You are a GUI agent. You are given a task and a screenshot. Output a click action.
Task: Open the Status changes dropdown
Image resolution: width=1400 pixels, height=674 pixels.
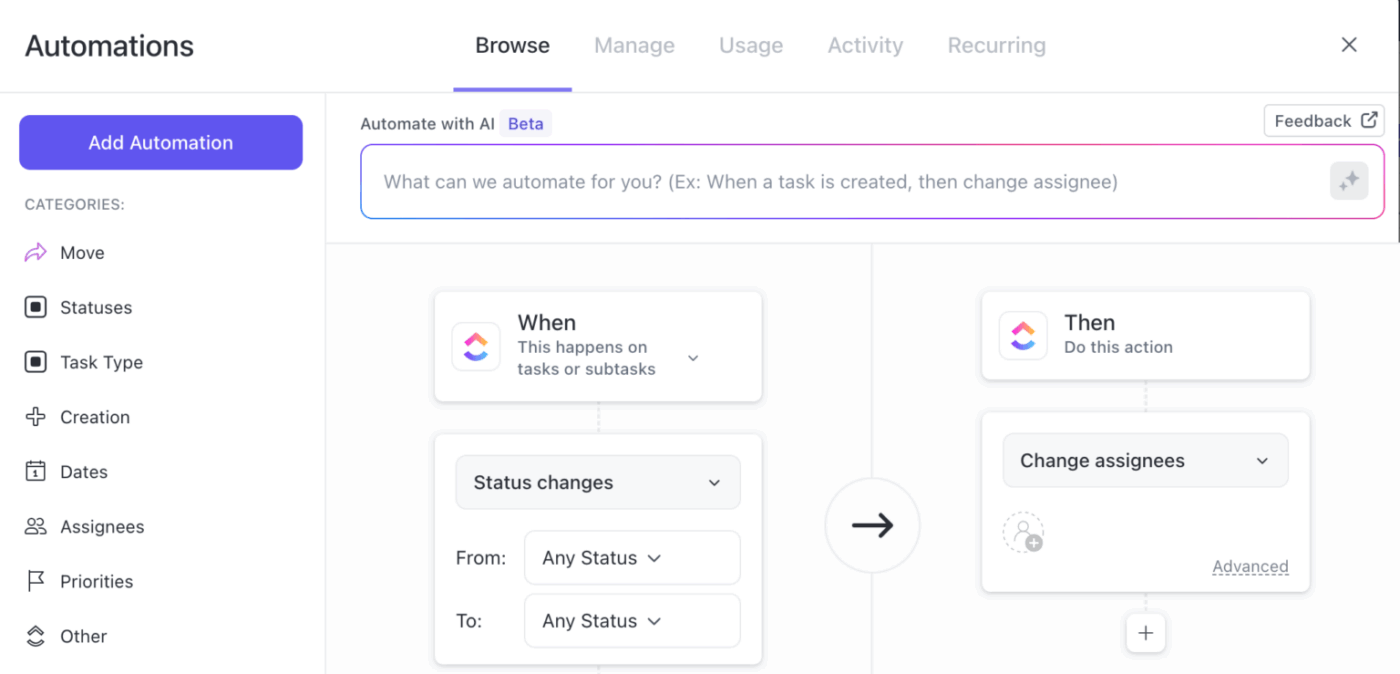(597, 482)
